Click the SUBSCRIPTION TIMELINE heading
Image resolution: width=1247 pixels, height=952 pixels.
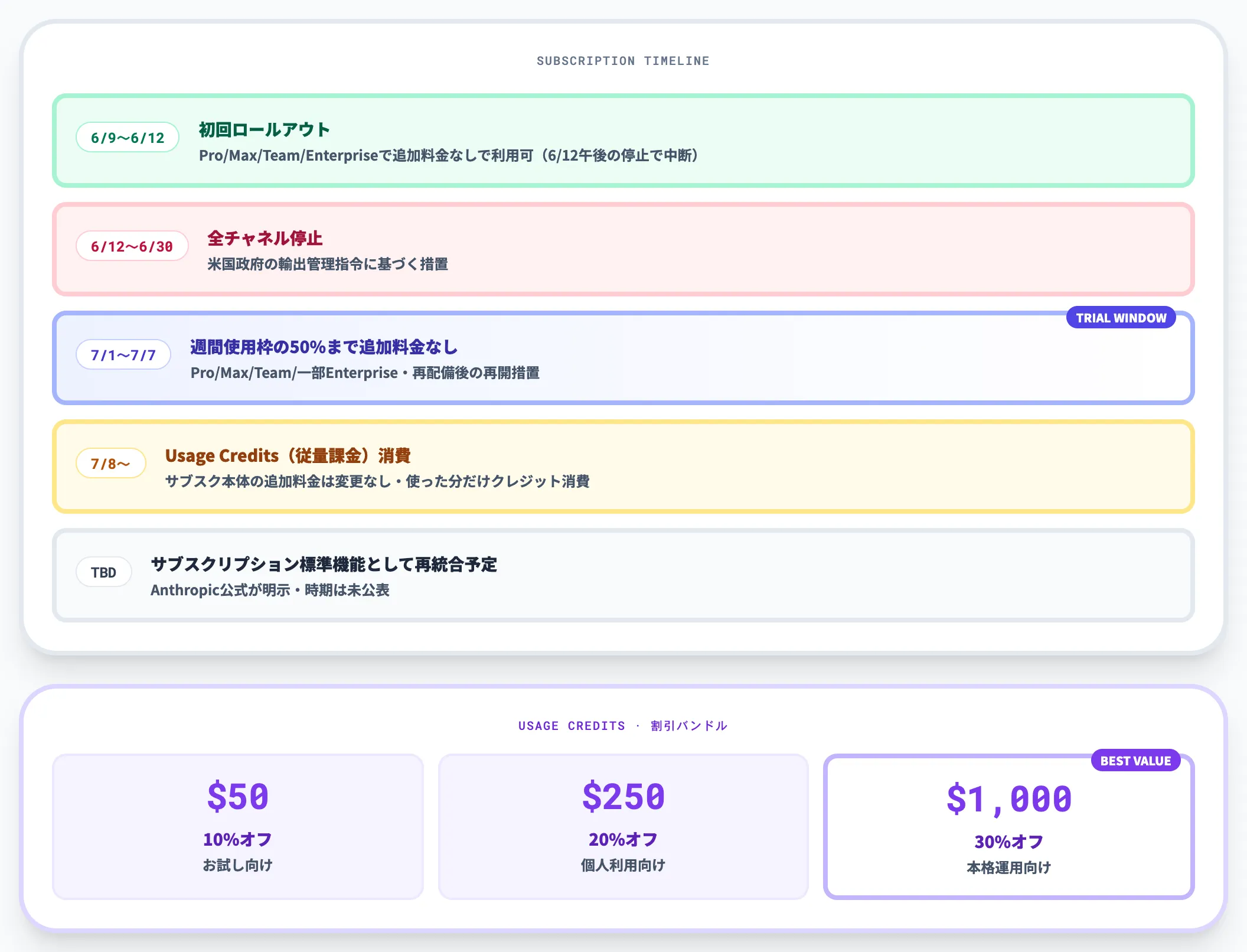tap(623, 61)
